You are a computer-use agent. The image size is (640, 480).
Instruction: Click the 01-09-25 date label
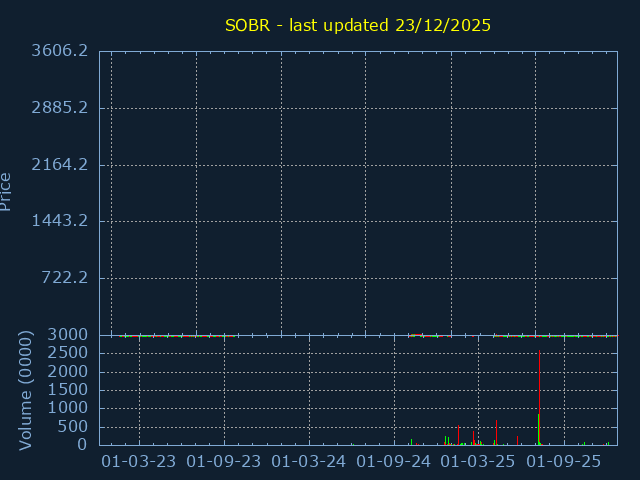(564, 462)
